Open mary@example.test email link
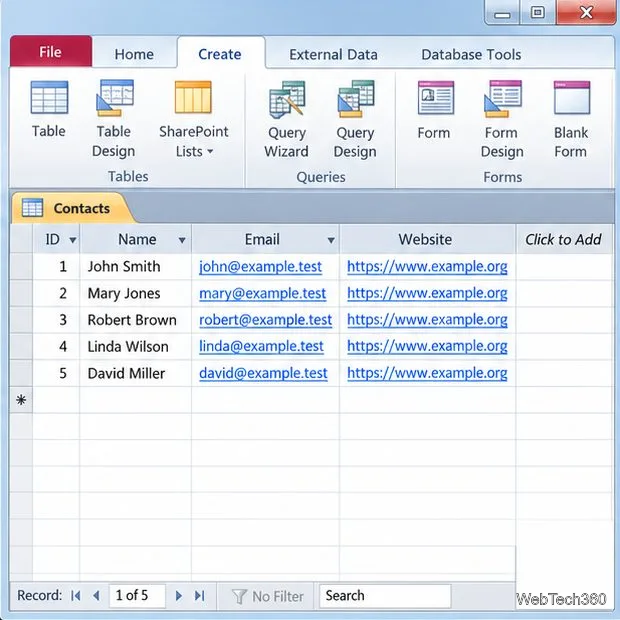 point(263,293)
